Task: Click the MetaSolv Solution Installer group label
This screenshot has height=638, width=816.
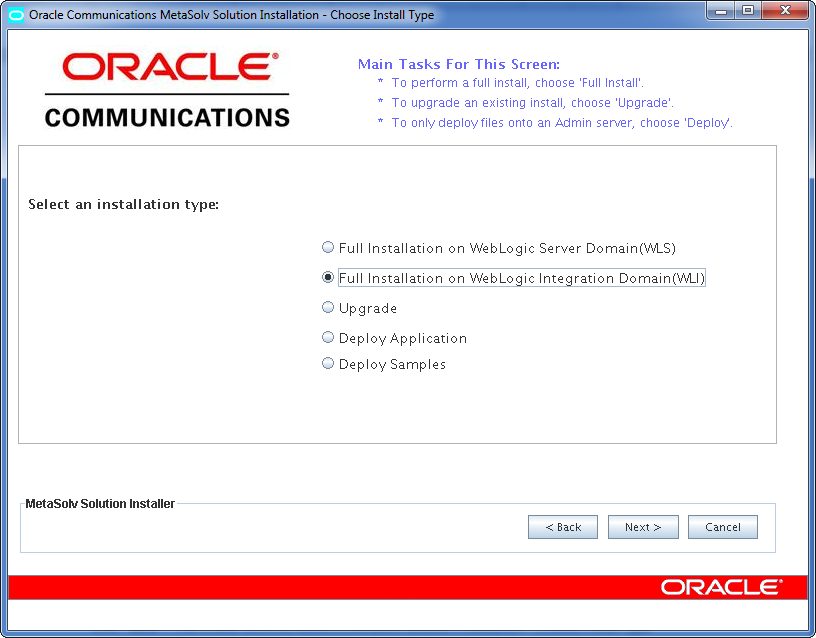Action: pyautogui.click(x=100, y=503)
